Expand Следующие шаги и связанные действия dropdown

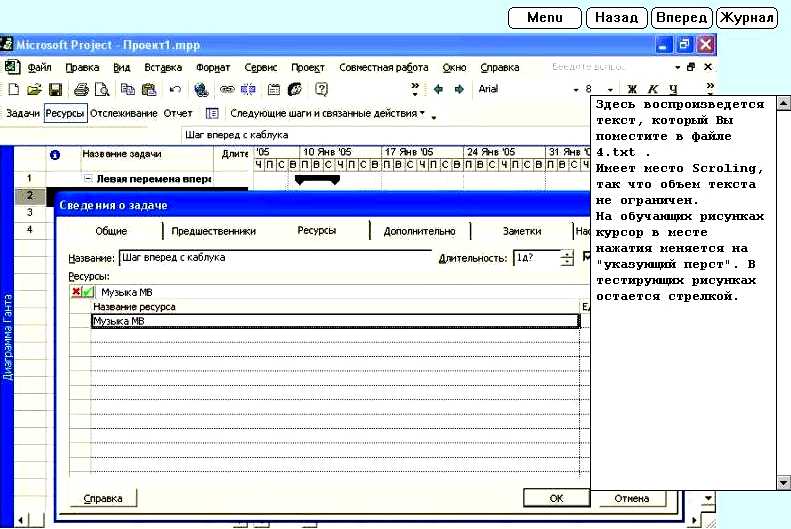point(422,114)
